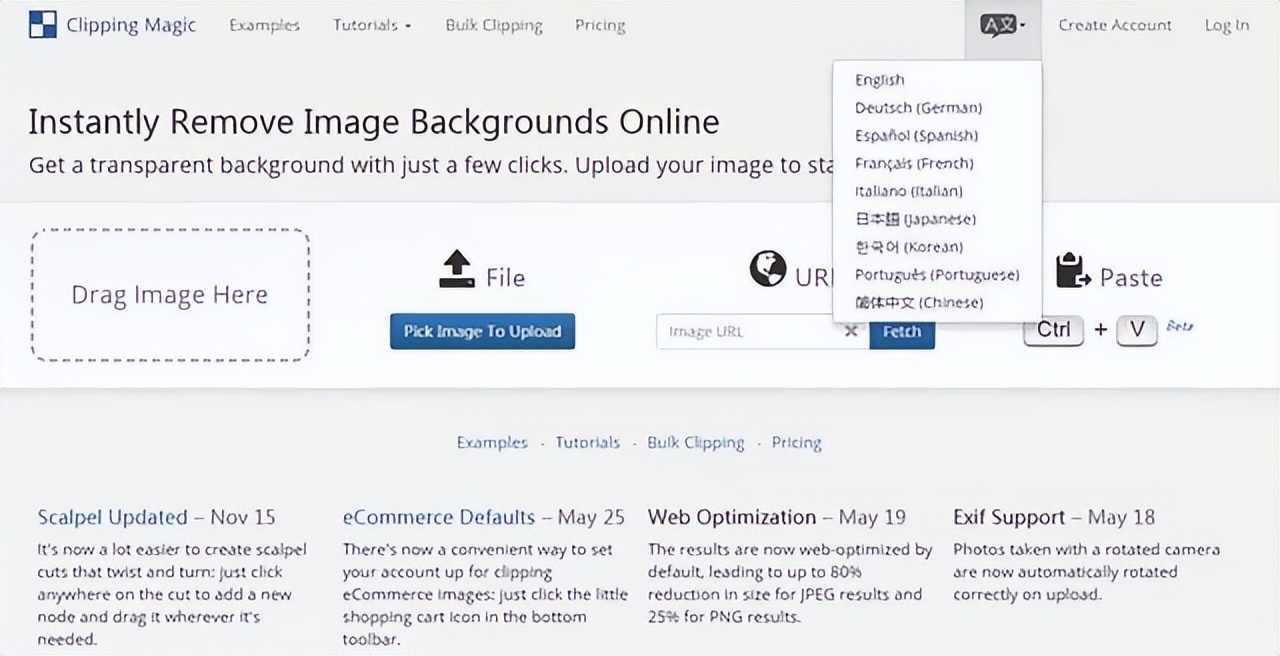Open Create Account page
The height and width of the screenshot is (656, 1280).
(1114, 26)
